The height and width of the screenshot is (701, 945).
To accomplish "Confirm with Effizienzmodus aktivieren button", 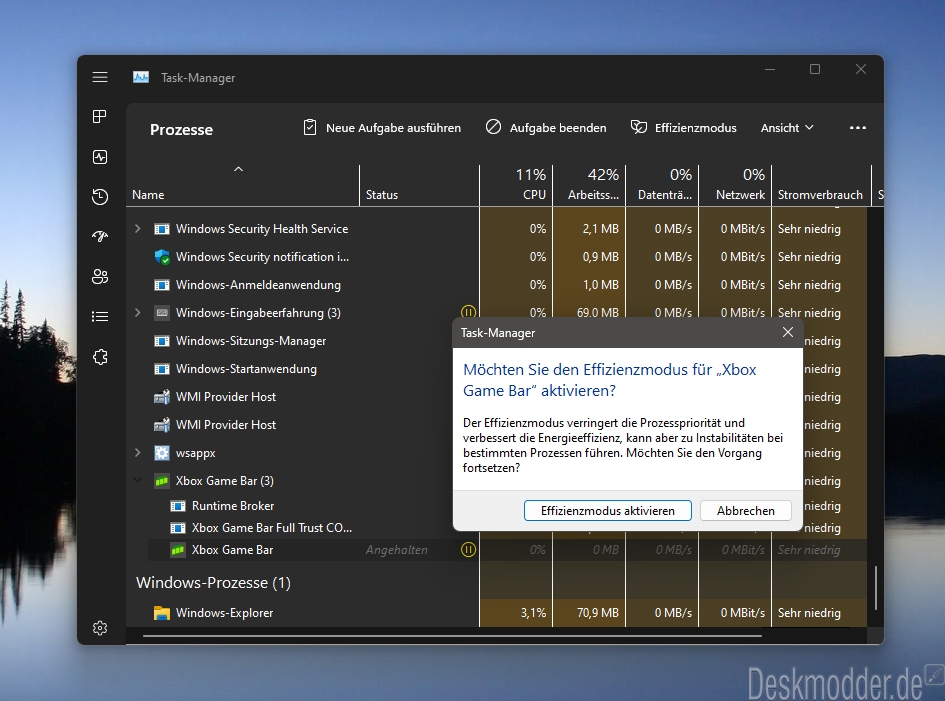I will click(608, 511).
